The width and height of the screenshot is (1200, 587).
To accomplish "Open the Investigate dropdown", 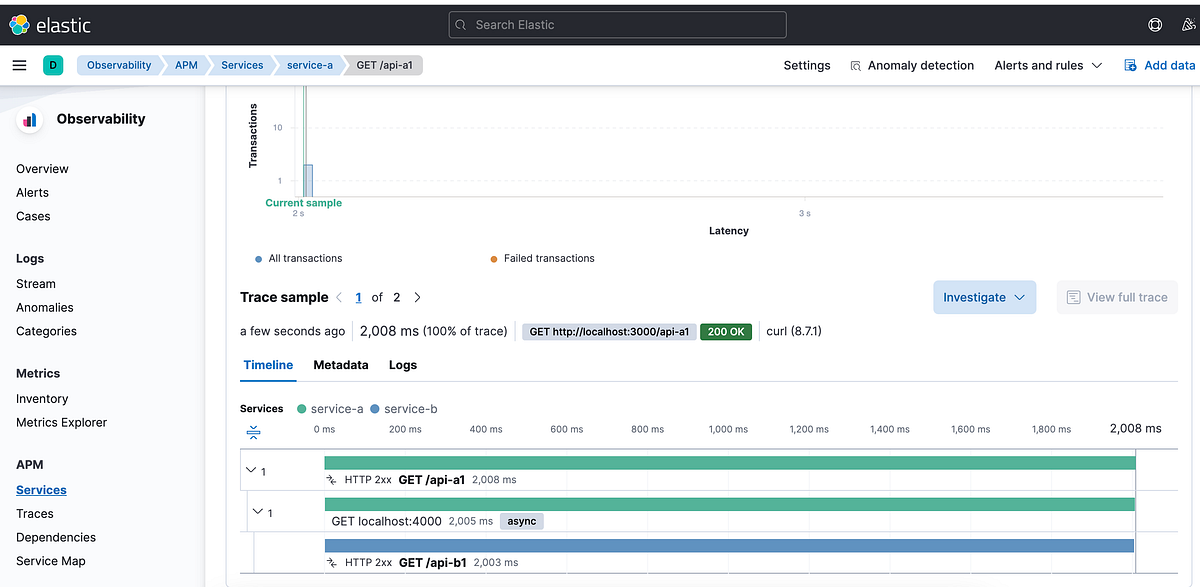I will pos(984,297).
